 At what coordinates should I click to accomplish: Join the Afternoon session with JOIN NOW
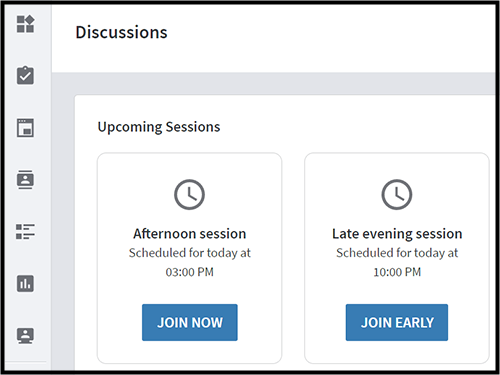coord(190,322)
